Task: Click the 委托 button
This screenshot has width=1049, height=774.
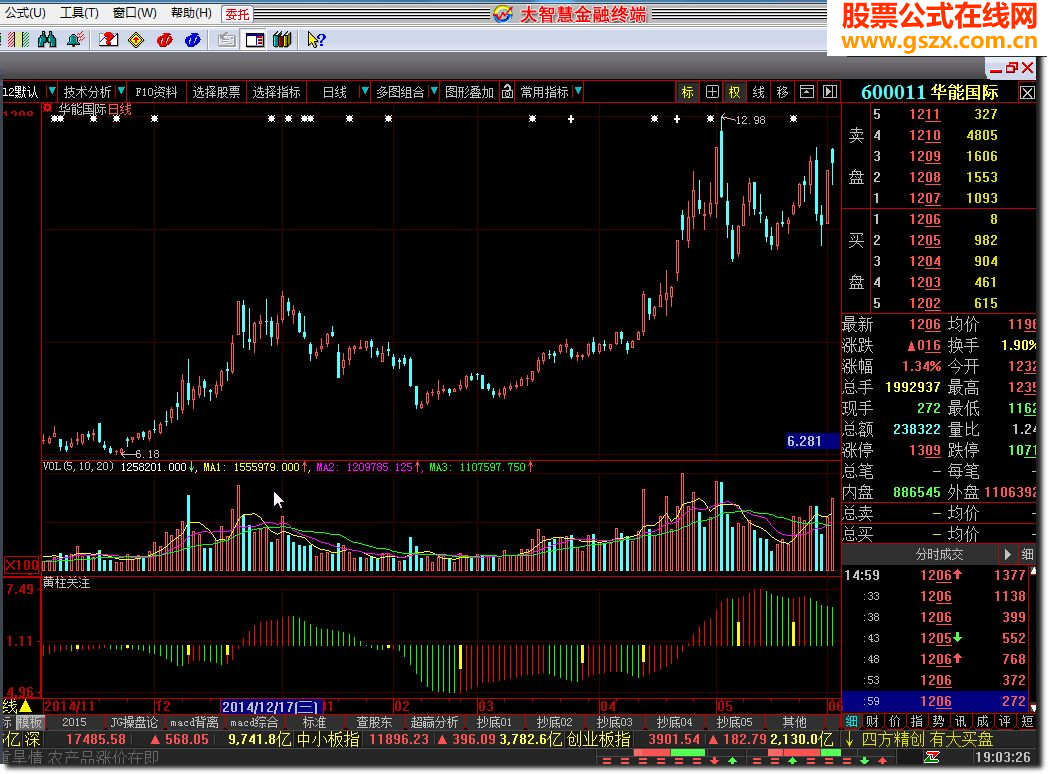Action: click(237, 14)
